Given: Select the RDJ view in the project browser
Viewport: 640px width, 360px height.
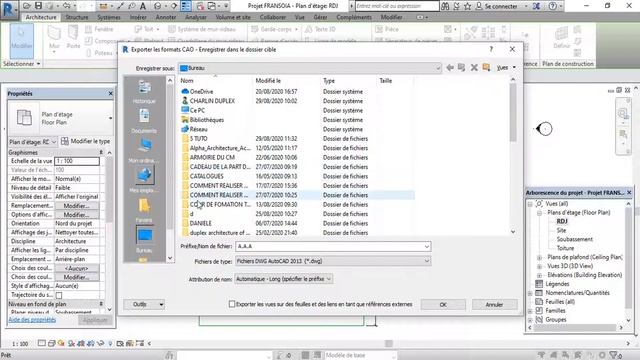Looking at the screenshot, I should (562, 221).
